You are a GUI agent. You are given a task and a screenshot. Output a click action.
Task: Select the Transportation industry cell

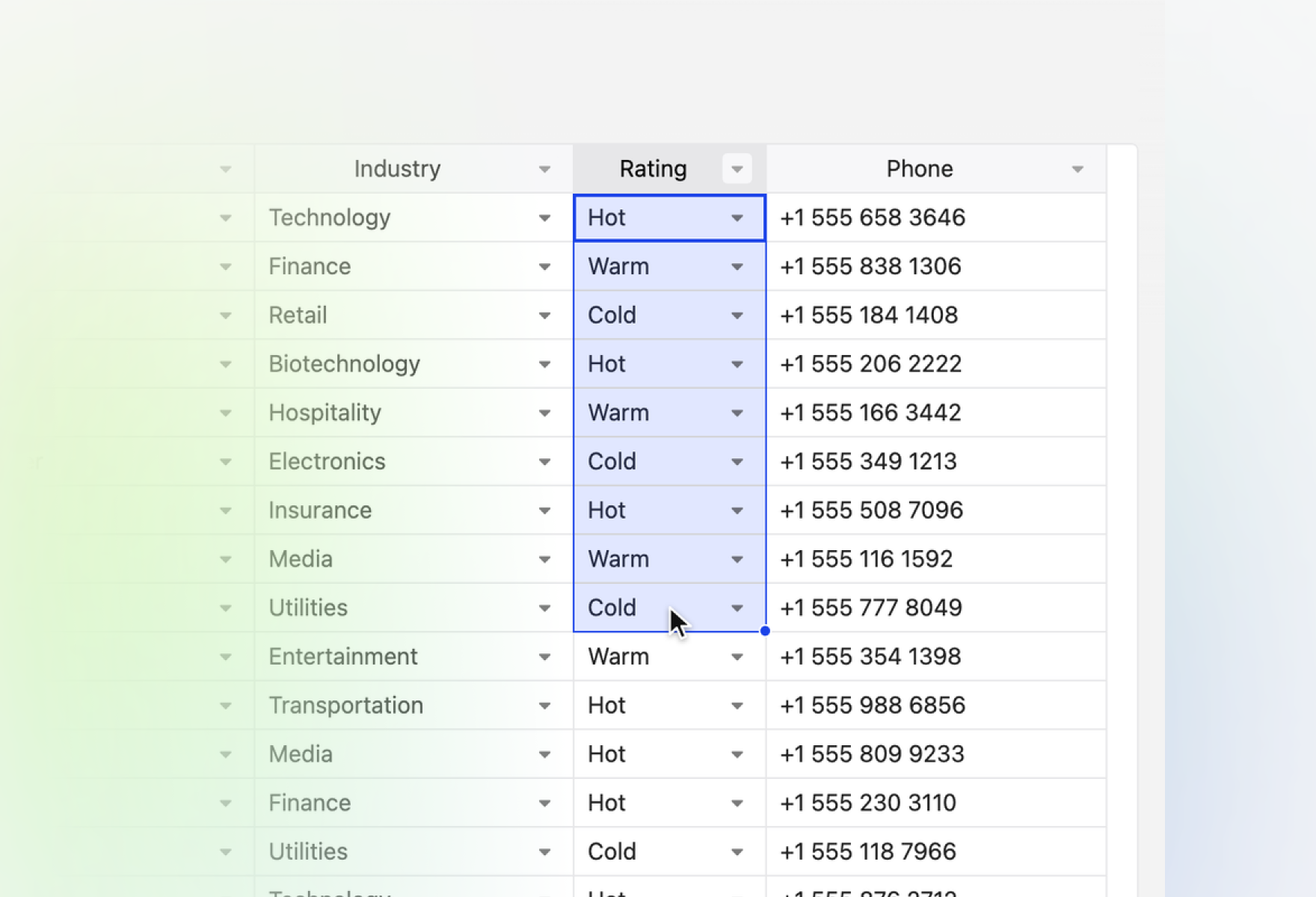(x=413, y=705)
